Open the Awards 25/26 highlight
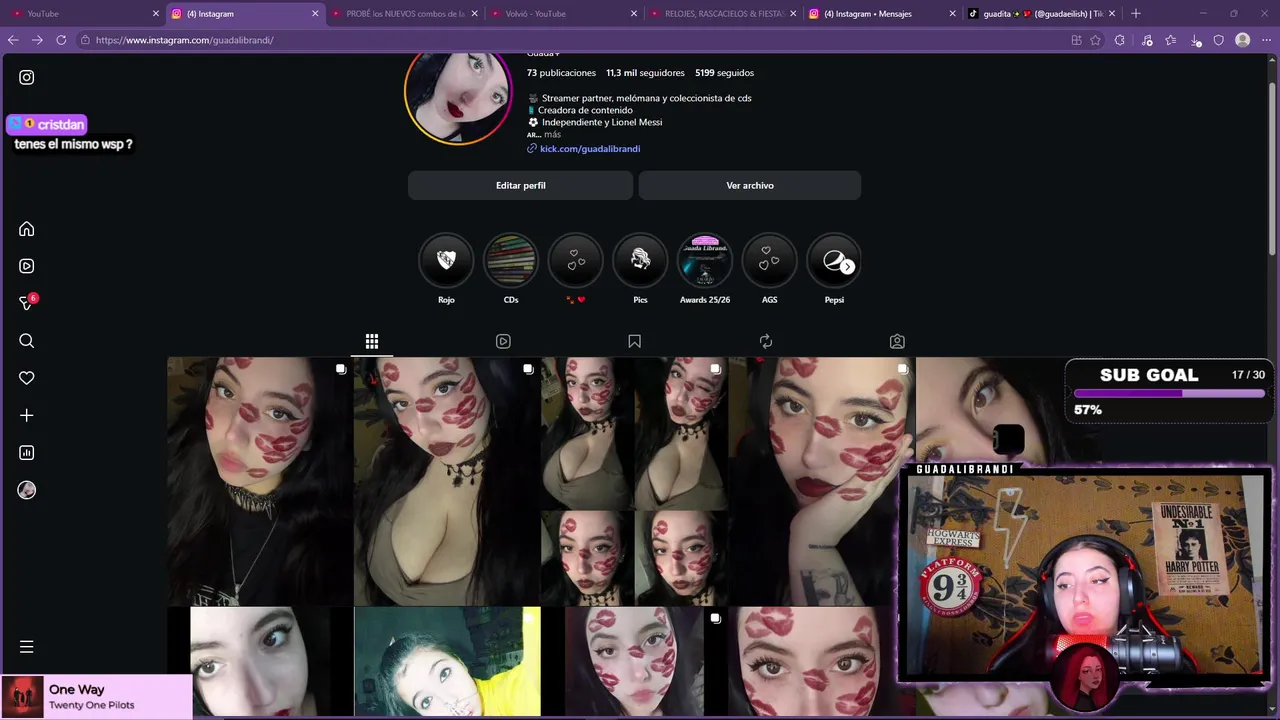This screenshot has width=1280, height=720. coord(705,261)
